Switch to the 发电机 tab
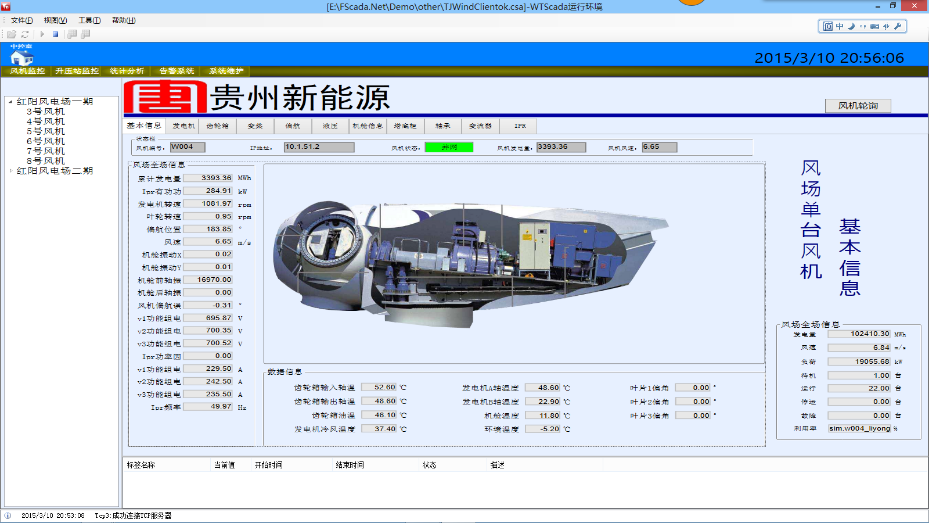This screenshot has height=523, width=930. [183, 126]
